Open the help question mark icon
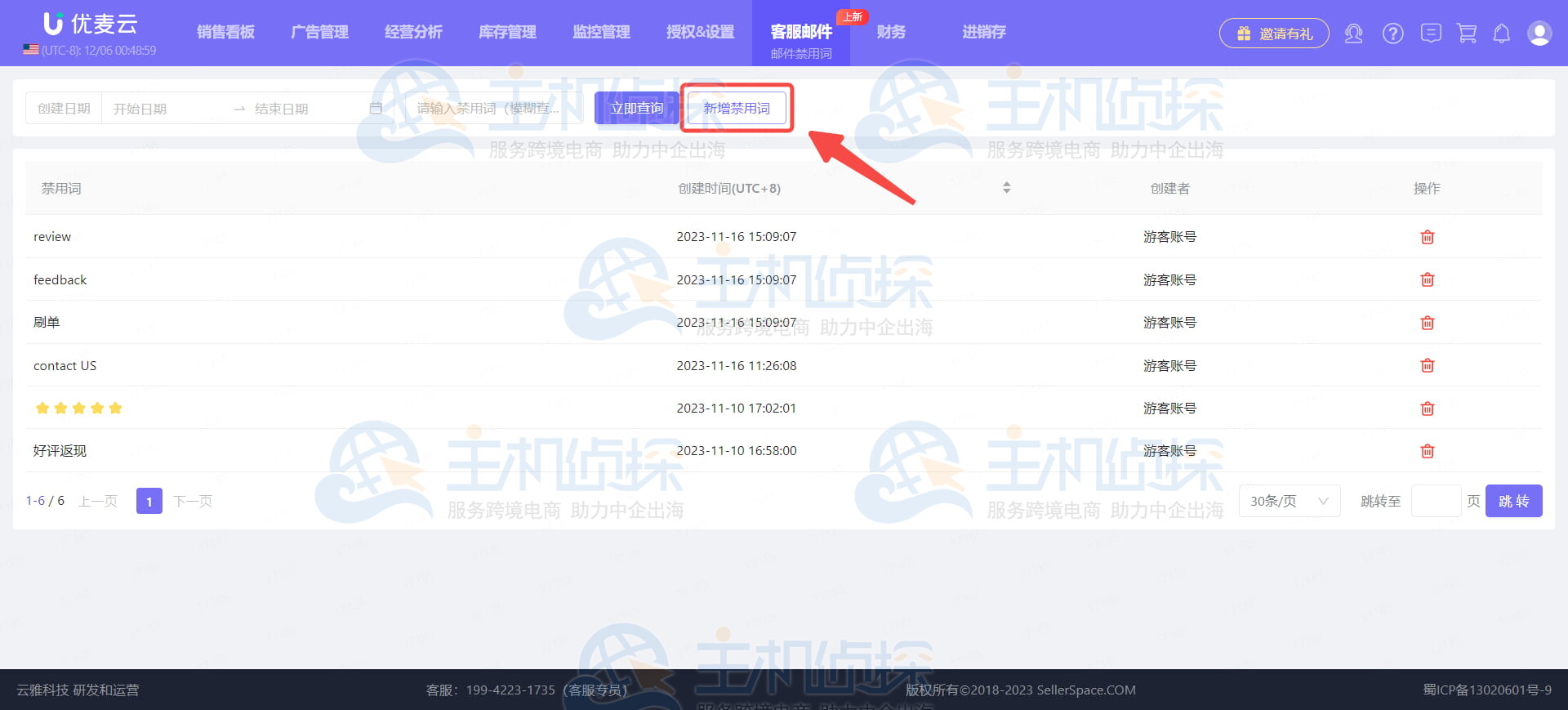The image size is (1568, 710). pyautogui.click(x=1392, y=33)
